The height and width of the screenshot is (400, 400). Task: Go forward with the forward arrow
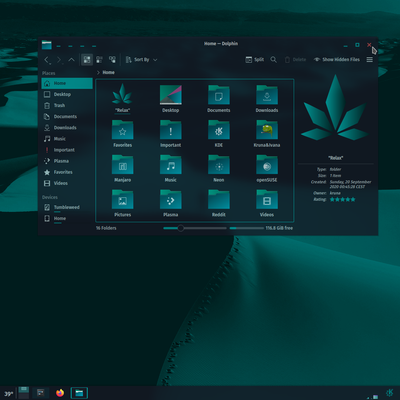(x=59, y=60)
